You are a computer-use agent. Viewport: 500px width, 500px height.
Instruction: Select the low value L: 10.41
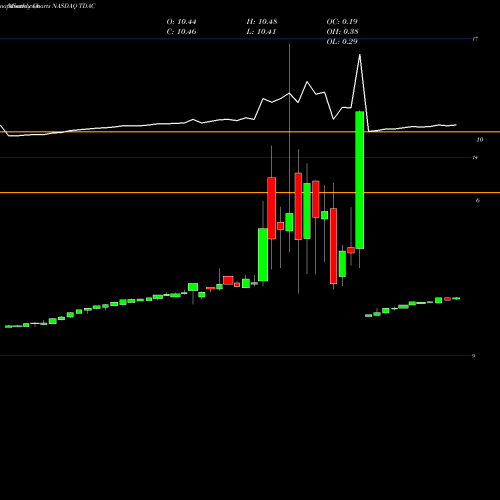(261, 32)
